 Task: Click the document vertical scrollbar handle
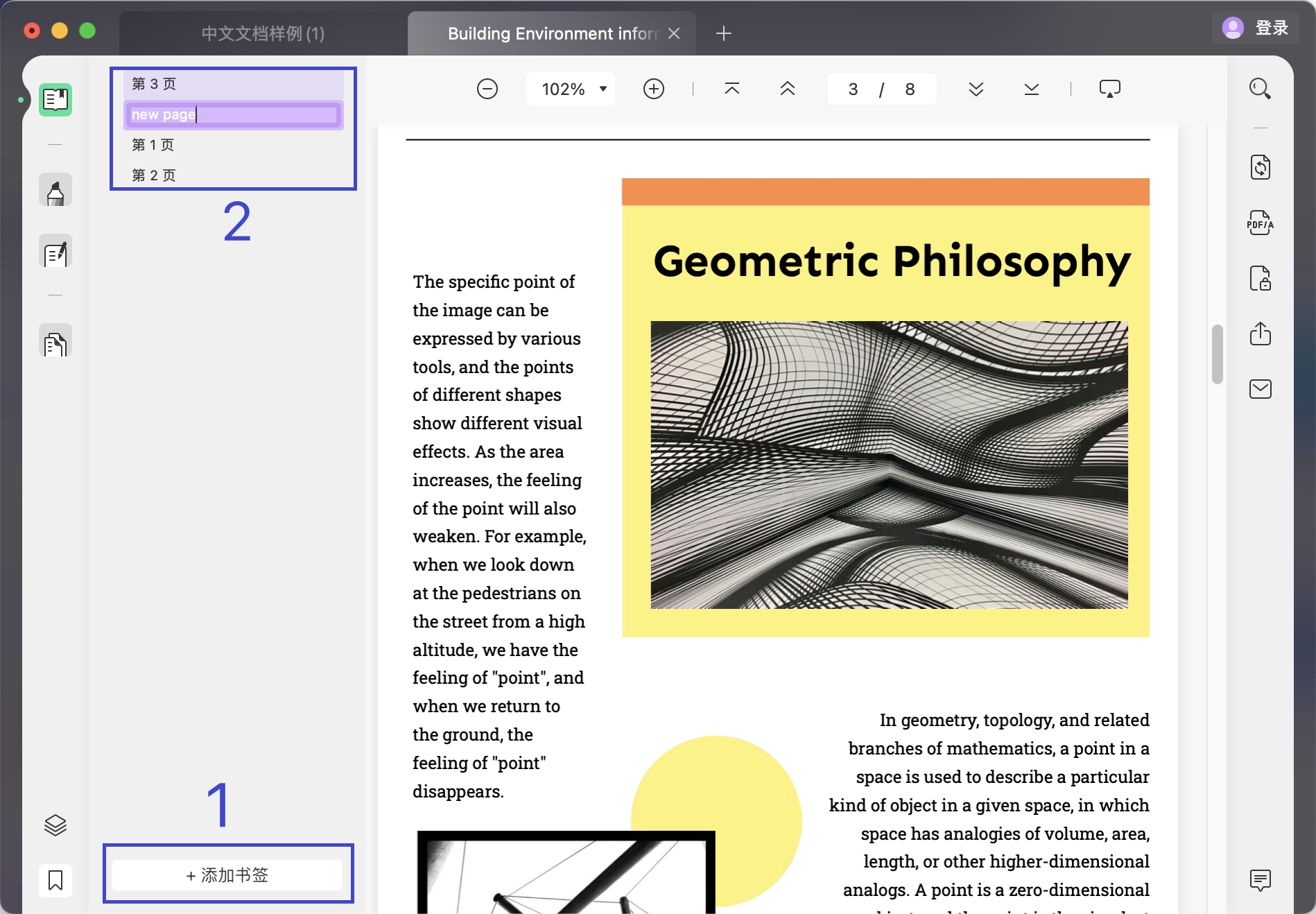click(x=1218, y=354)
